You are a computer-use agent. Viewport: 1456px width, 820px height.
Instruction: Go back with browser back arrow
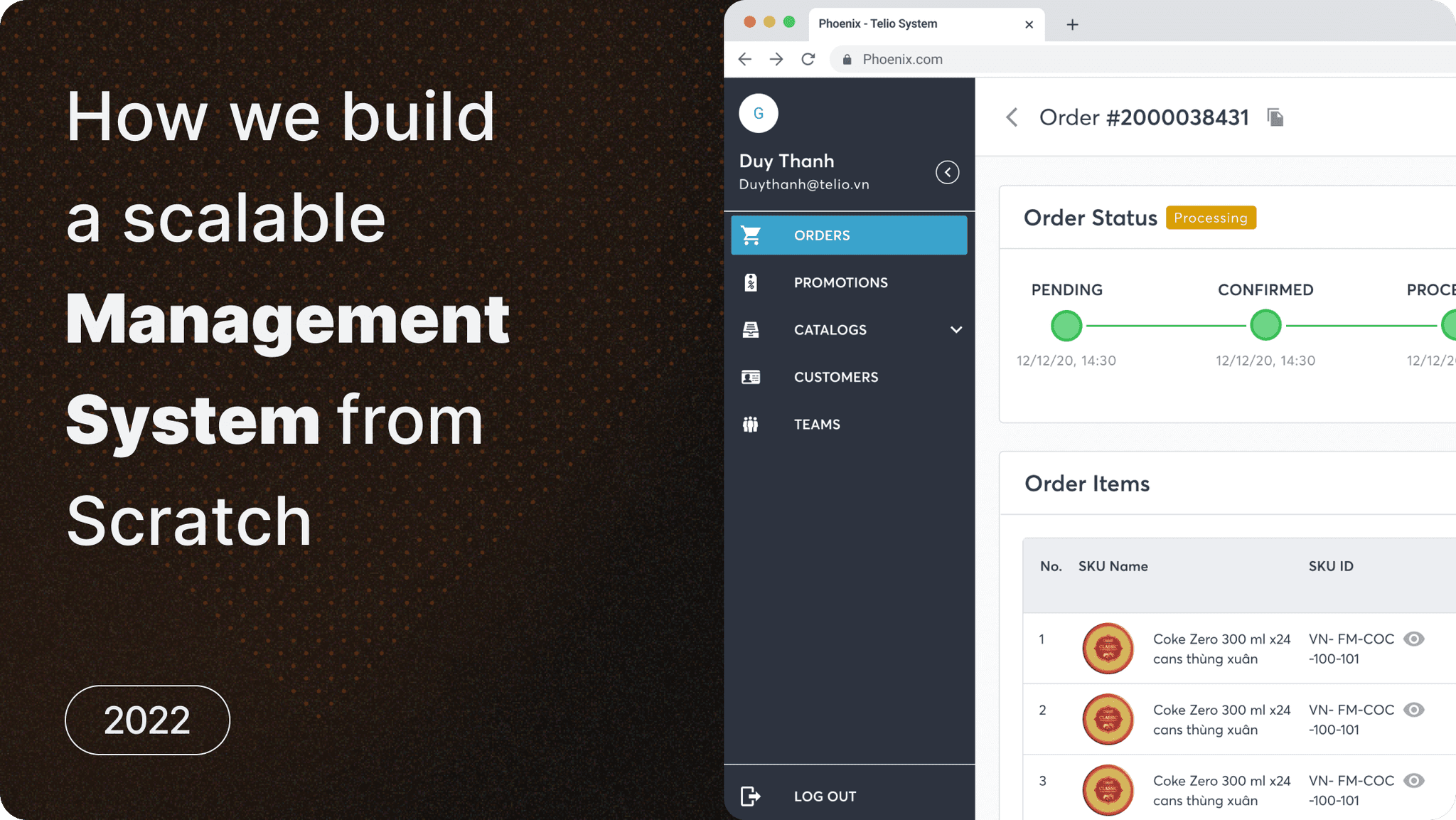click(744, 59)
